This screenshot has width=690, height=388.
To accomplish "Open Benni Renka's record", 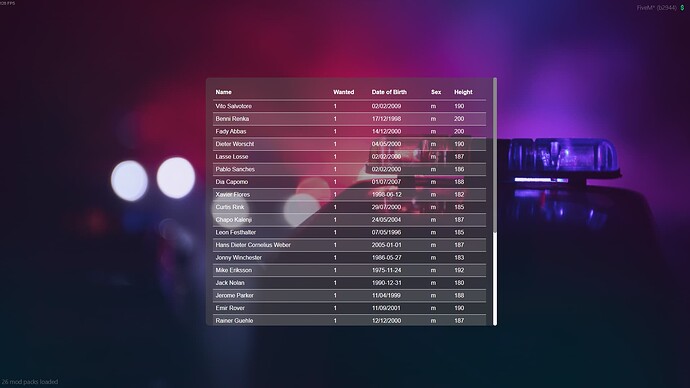I will tap(349, 119).
